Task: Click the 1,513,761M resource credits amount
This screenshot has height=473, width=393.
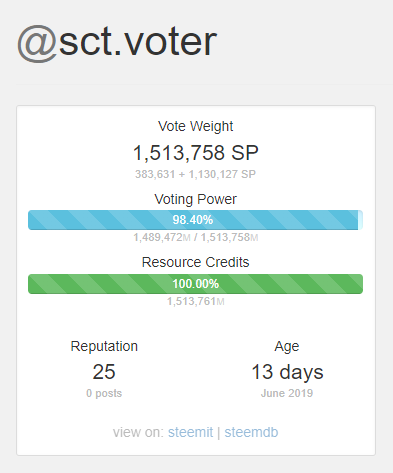Action: point(196,301)
